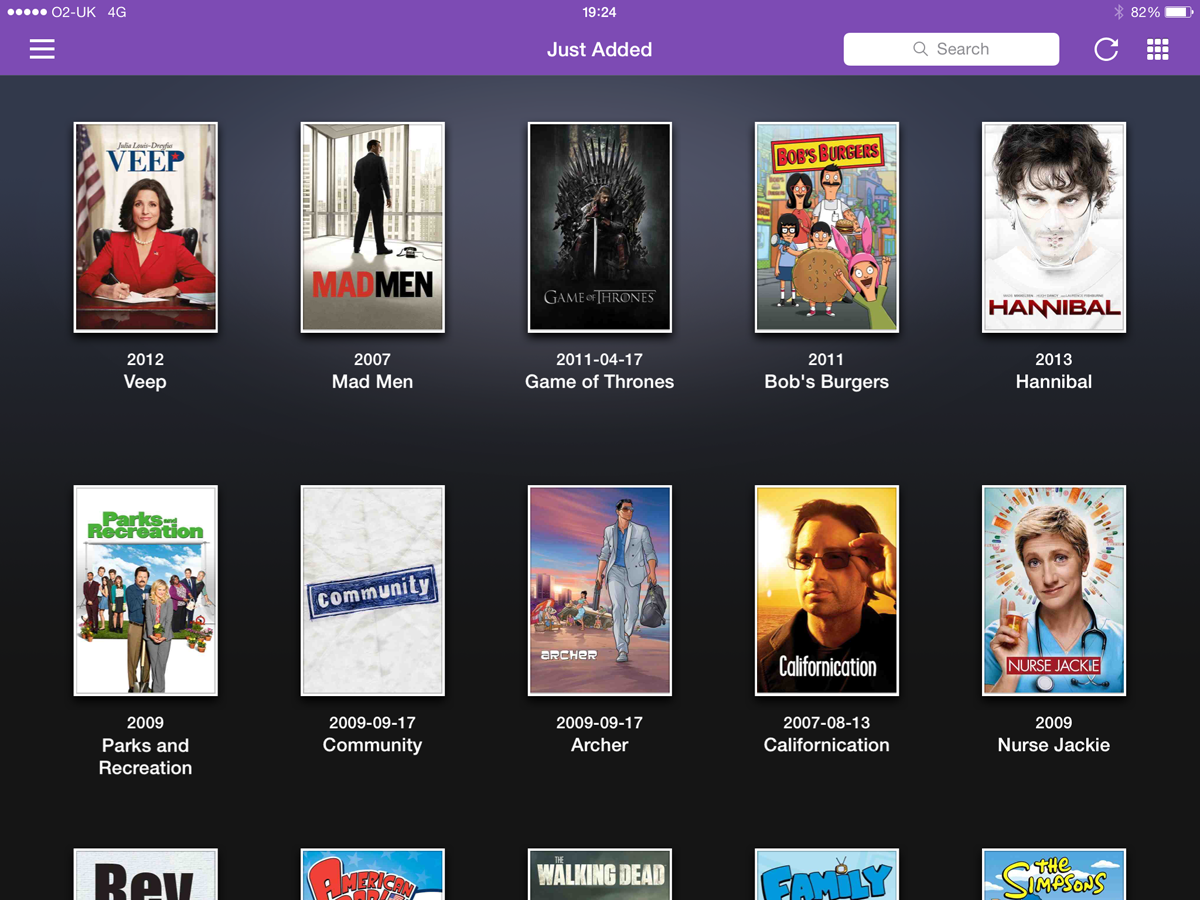Tap the "2011" year above Bob's Burgers

pyautogui.click(x=826, y=359)
